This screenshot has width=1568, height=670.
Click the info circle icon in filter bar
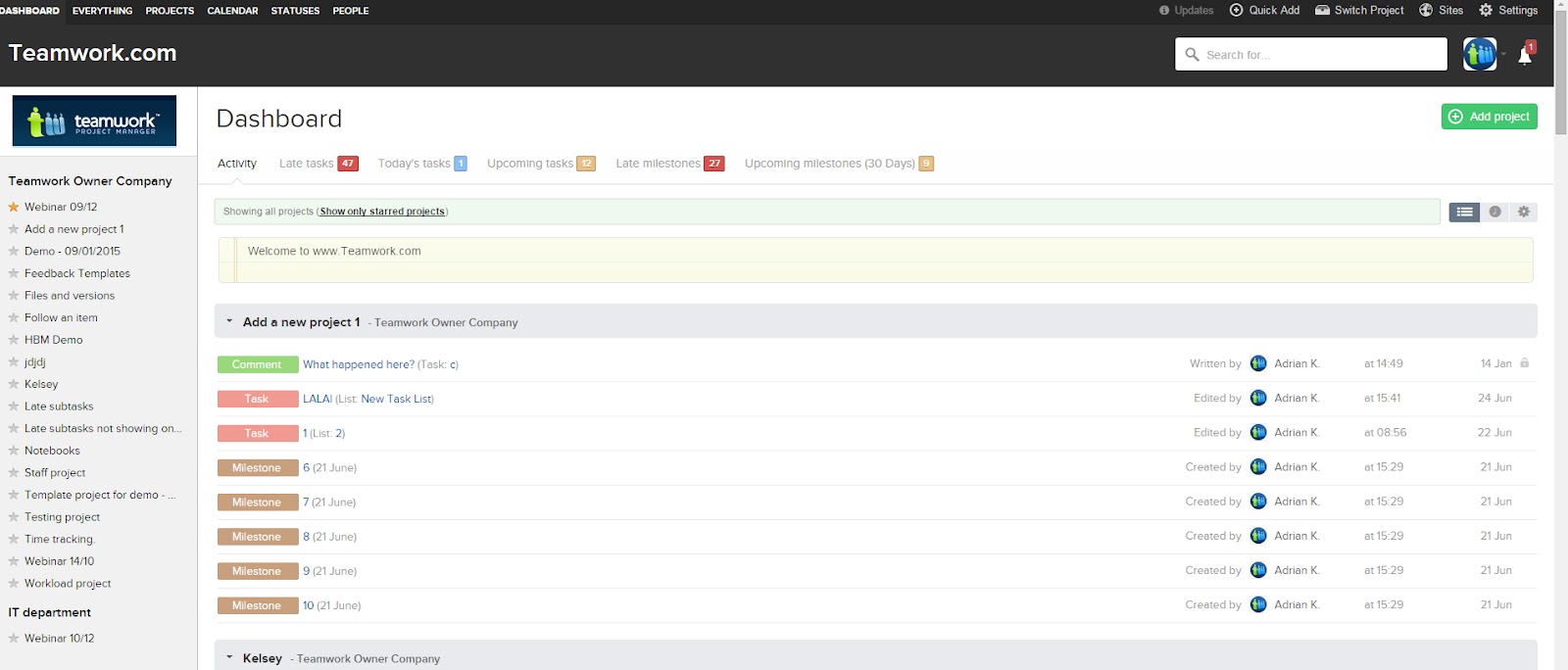coord(1494,212)
